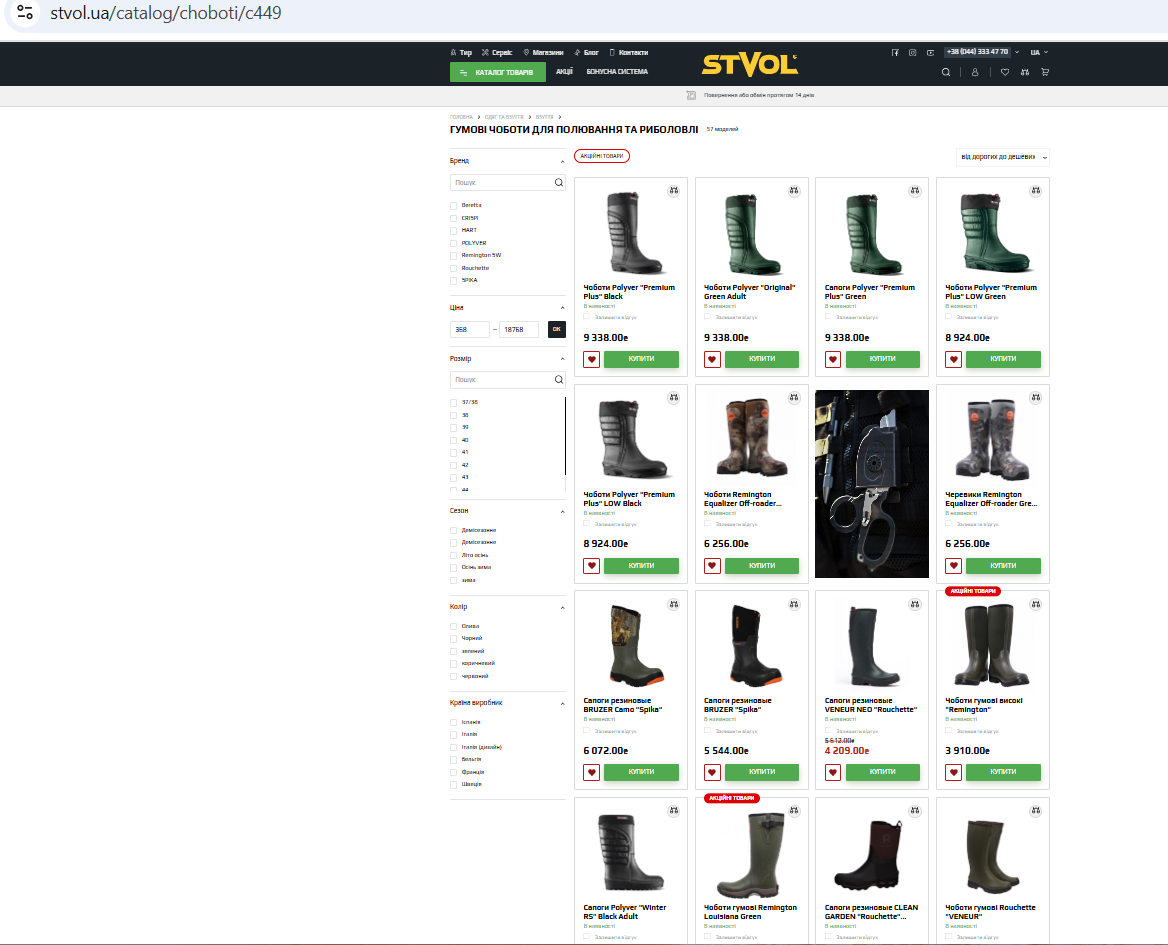1168x945 pixels.
Task: Compare Чоботи гумові високі "Remington"
Action: (x=1035, y=604)
